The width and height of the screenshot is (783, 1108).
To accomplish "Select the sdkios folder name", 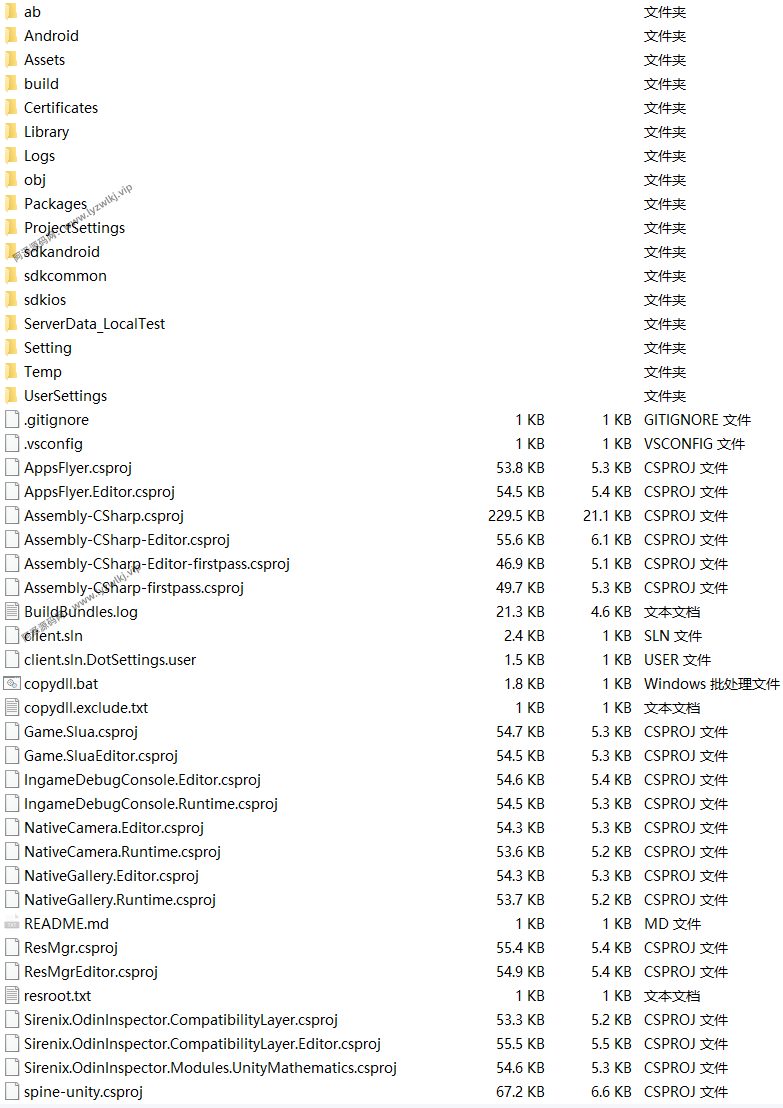I will point(45,300).
